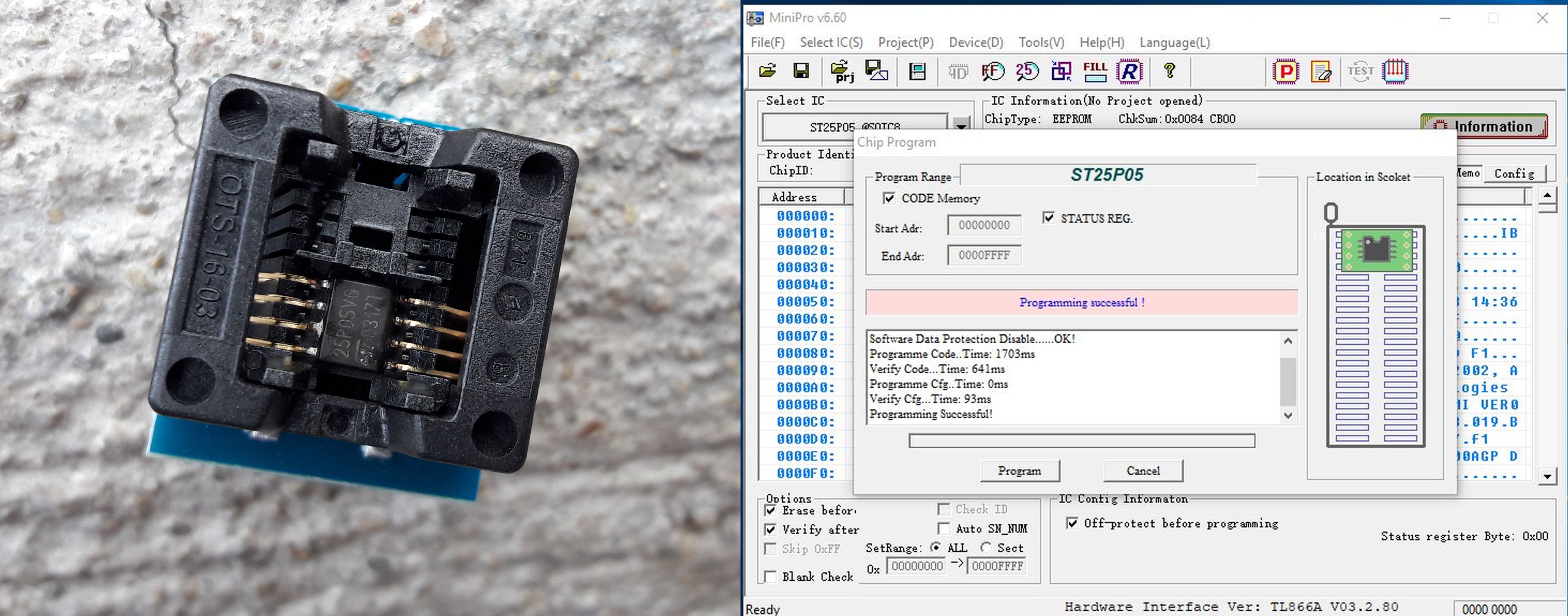
Task: Click the Program chip 'P' icon
Action: pyautogui.click(x=1285, y=71)
